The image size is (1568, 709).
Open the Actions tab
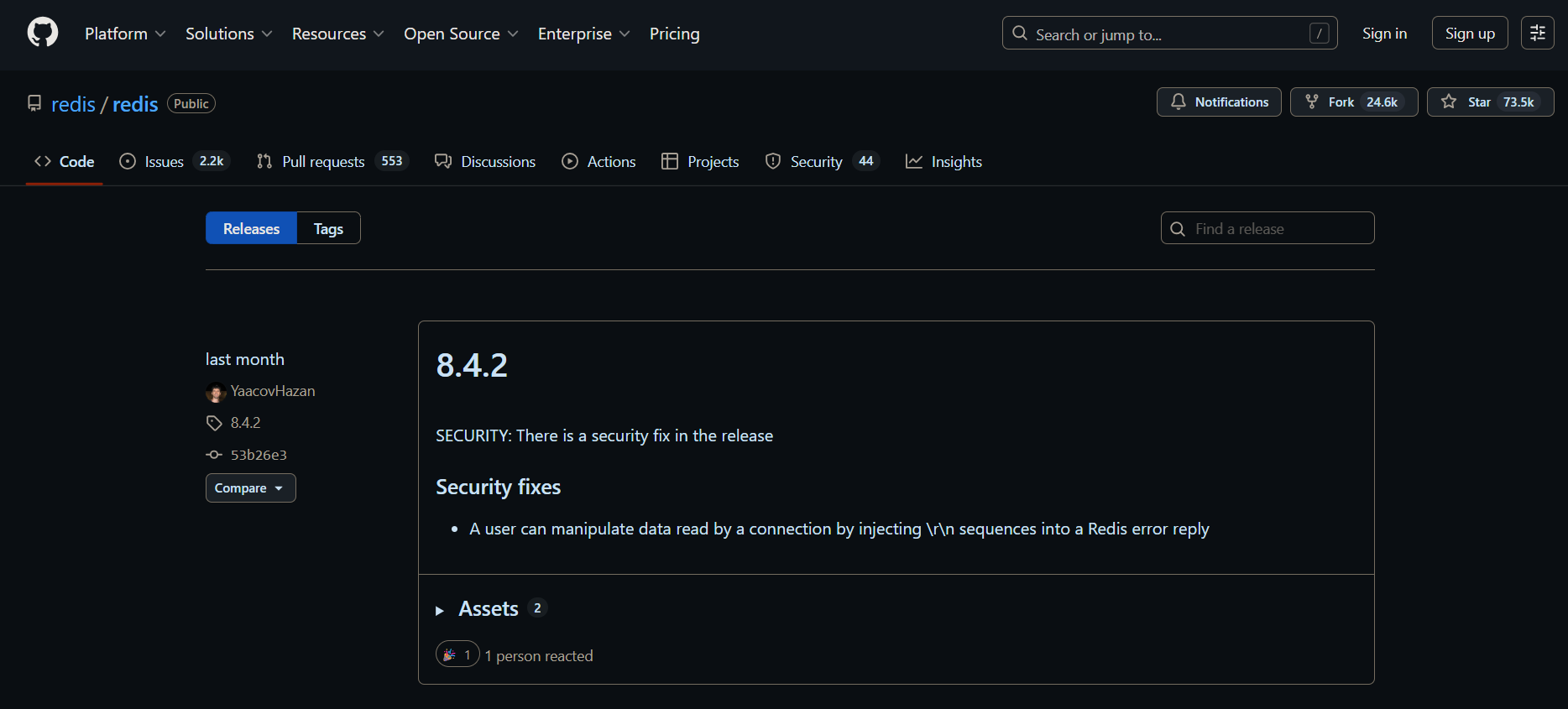[x=598, y=161]
